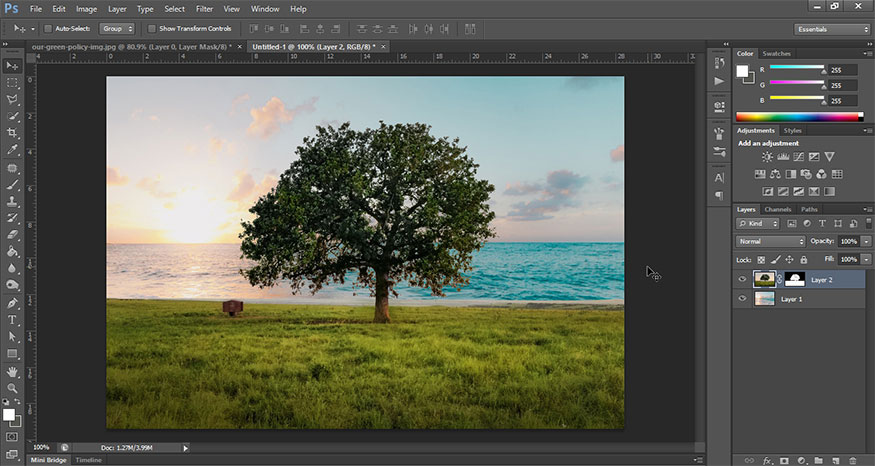Open the Group auto-select dropdown
This screenshot has width=875, height=466.
tap(117, 29)
